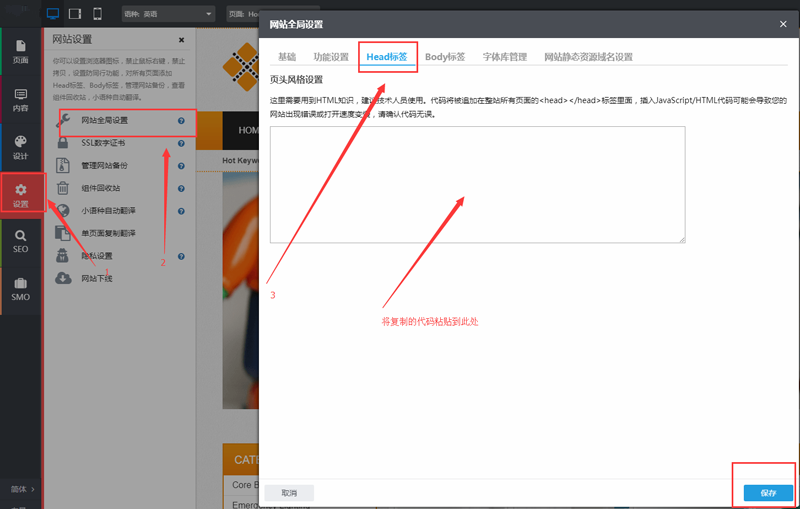The width and height of the screenshot is (800, 509).
Task: Expand the 简体 language switcher at bottom
Action: [20, 489]
